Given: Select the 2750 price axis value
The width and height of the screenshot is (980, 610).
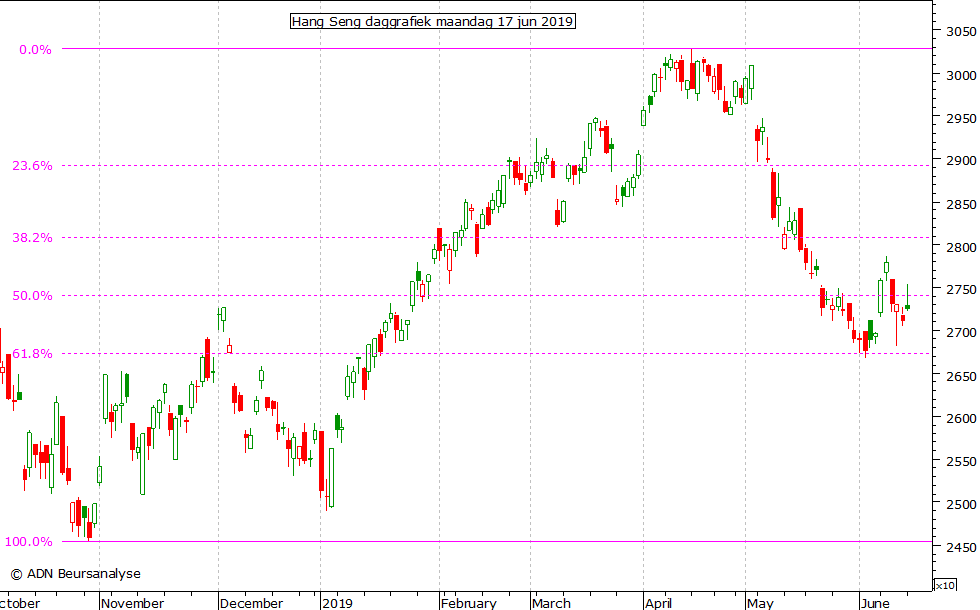Looking at the screenshot, I should pyautogui.click(x=958, y=290).
